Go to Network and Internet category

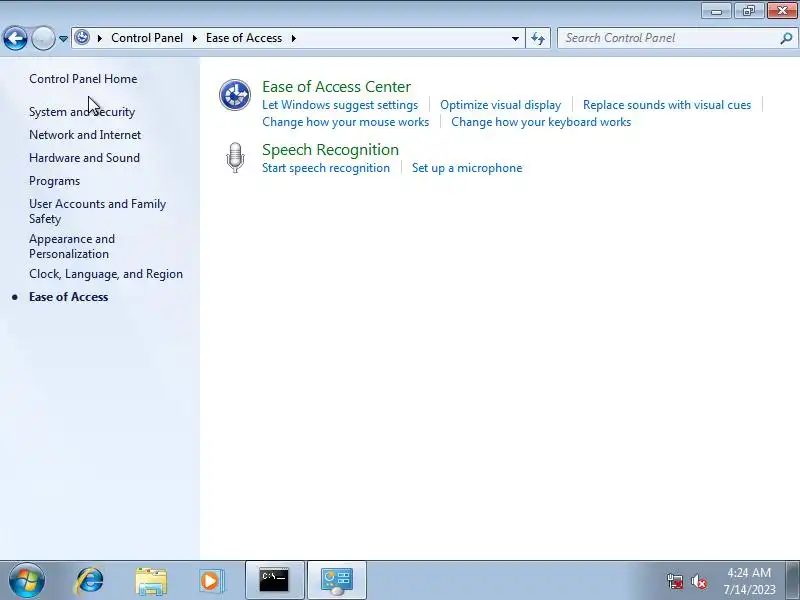85,135
